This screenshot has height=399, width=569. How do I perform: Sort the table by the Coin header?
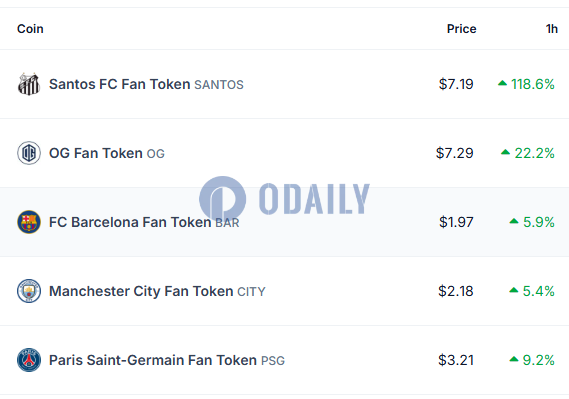click(x=30, y=29)
